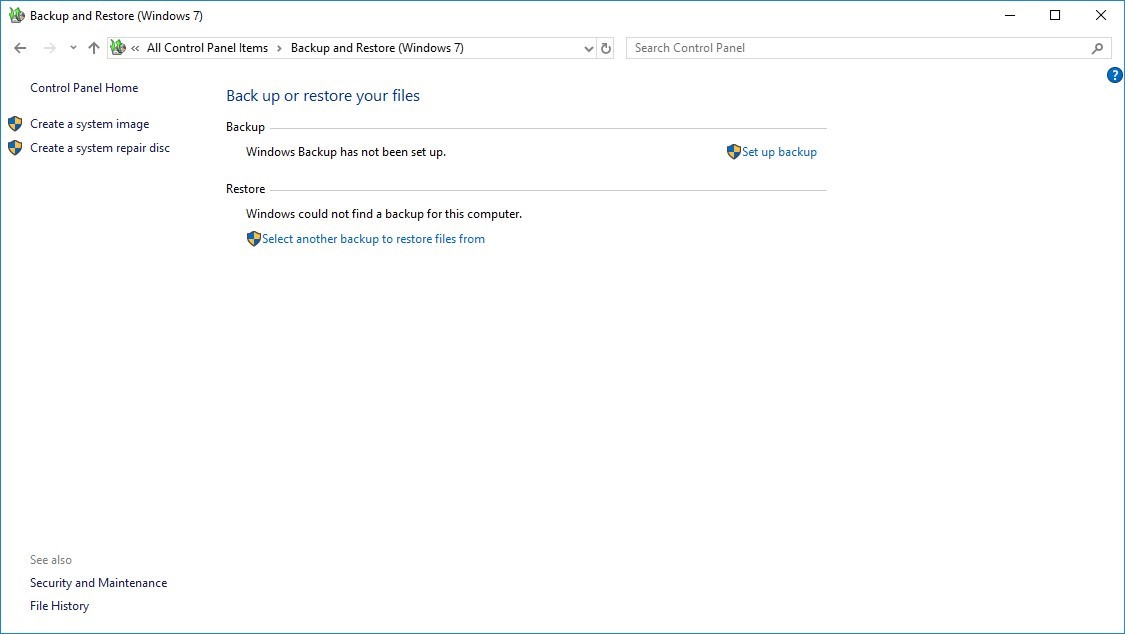
Task: Expand the chevron after All Control Panel Items
Action: (x=279, y=48)
